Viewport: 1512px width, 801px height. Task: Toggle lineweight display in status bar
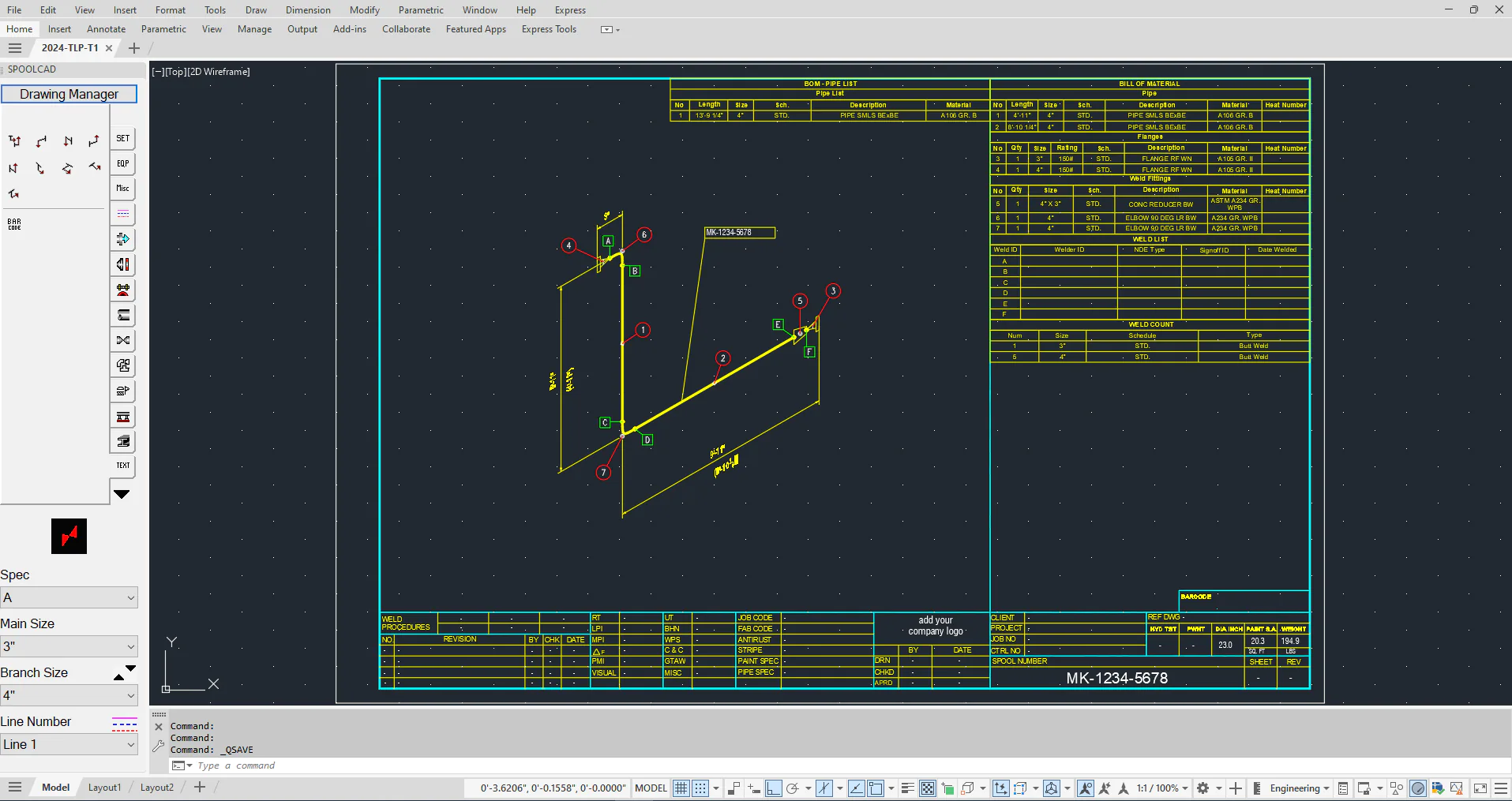[x=908, y=788]
